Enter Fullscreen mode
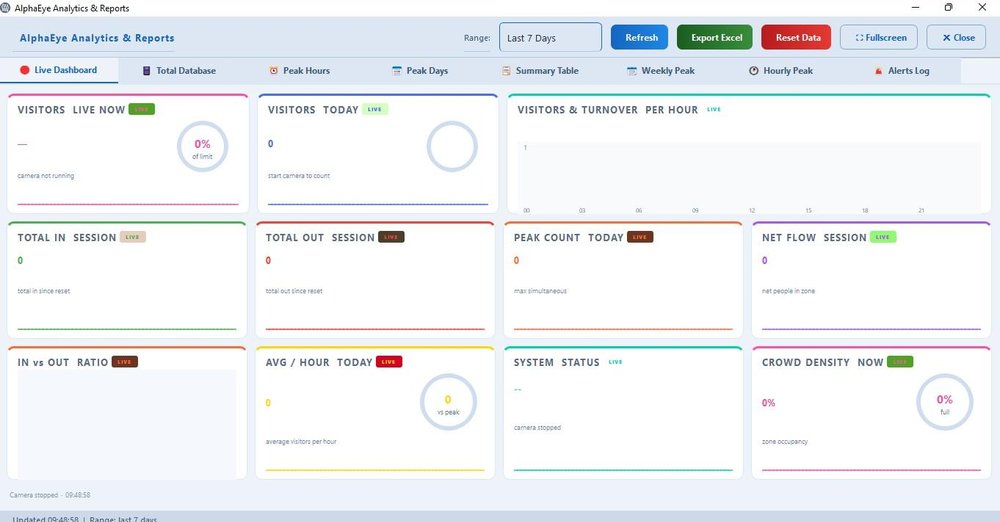The image size is (1000, 522). [x=878, y=38]
